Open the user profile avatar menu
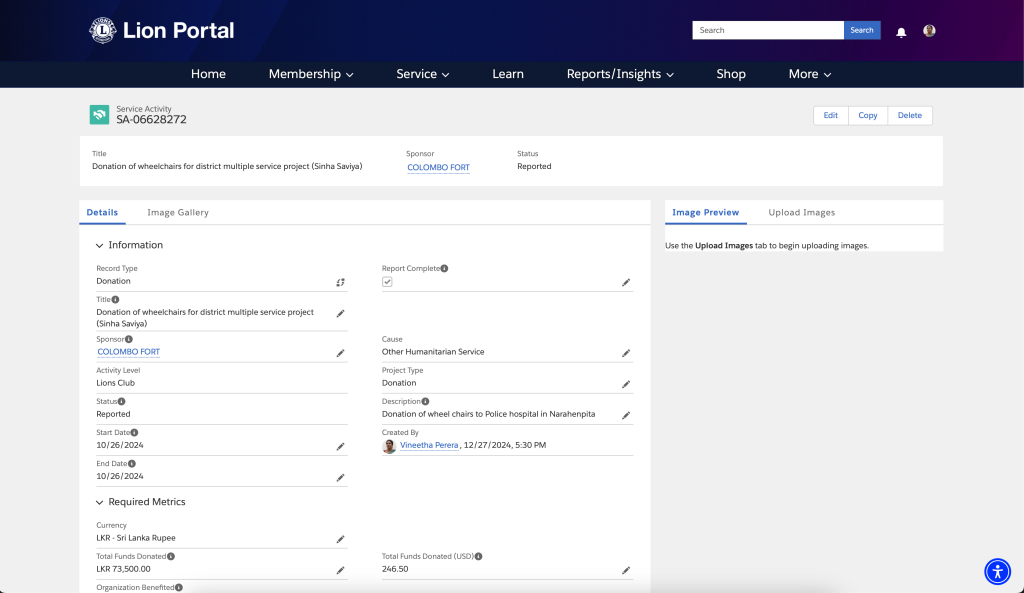Viewport: 1024px width, 593px height. point(929,31)
